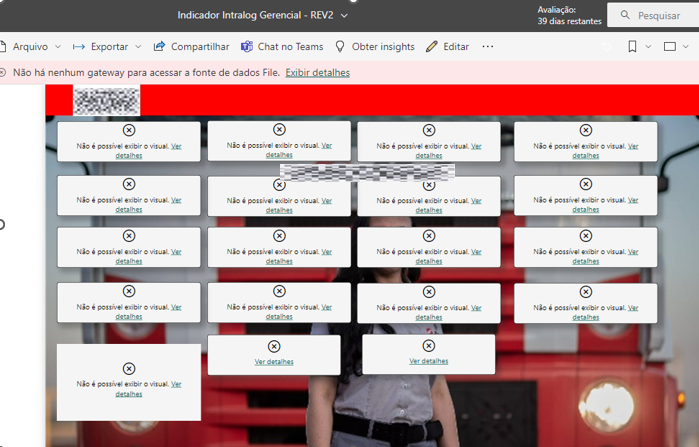699x447 pixels.
Task: Click the reset refresh icon in toolbar
Action: (x=606, y=47)
